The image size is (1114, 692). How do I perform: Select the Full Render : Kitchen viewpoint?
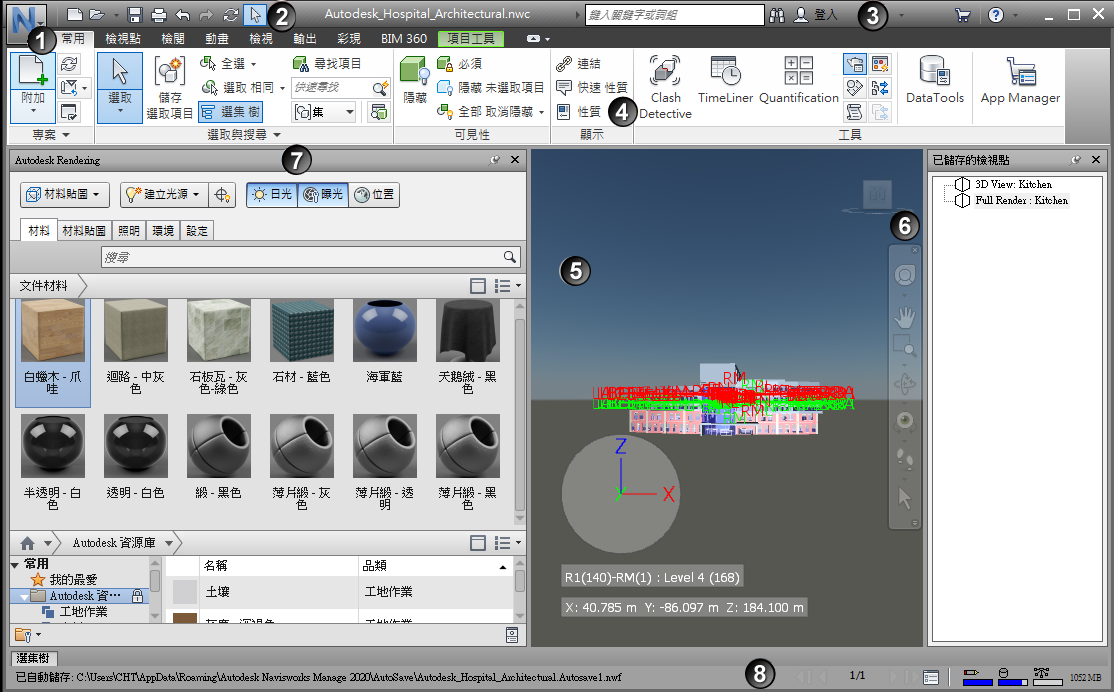(1021, 201)
